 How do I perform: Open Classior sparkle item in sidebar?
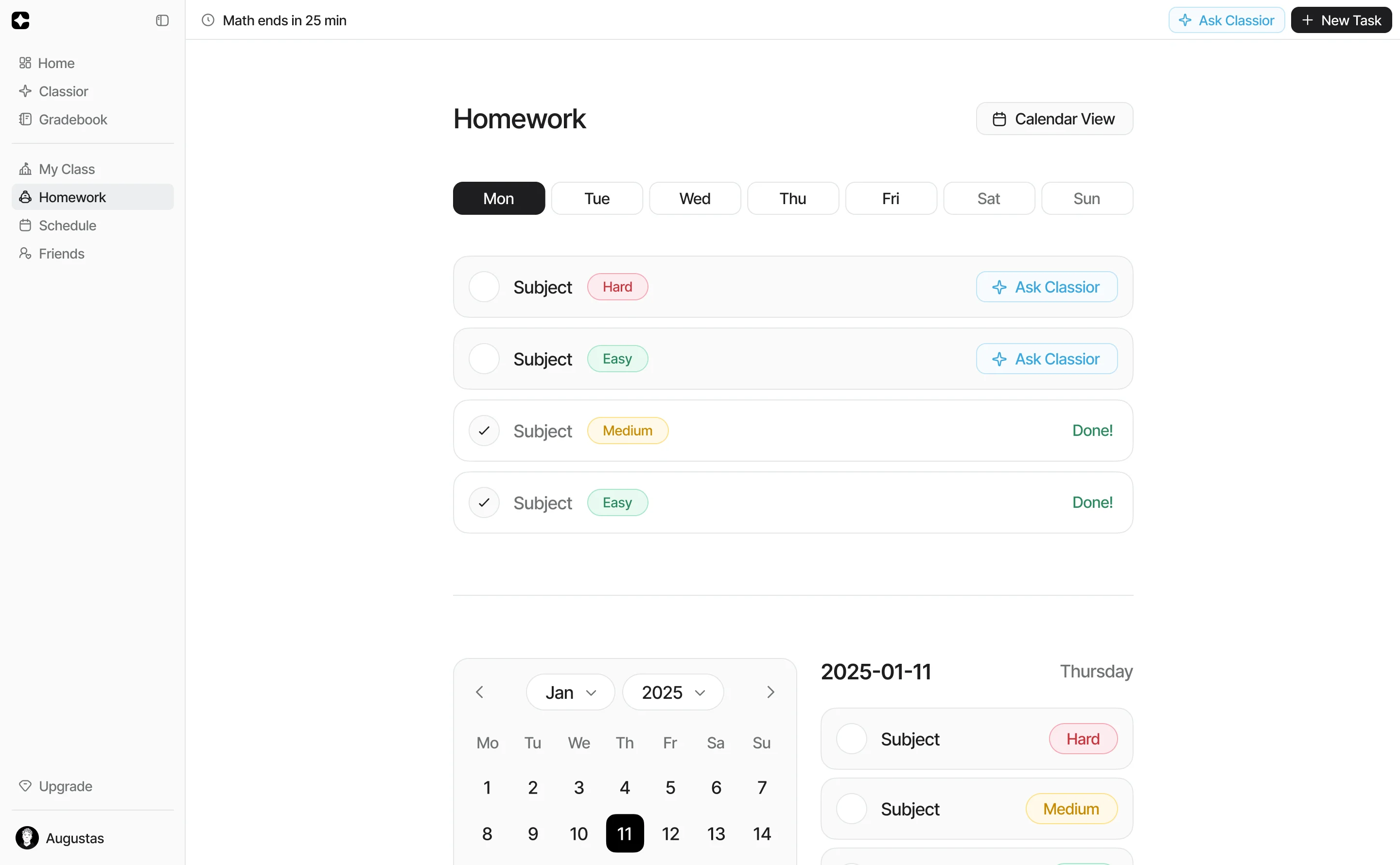coord(63,91)
